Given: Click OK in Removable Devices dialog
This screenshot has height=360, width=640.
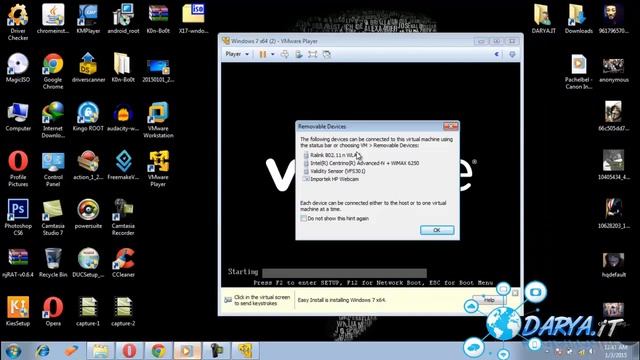Looking at the screenshot, I should coord(437,230).
